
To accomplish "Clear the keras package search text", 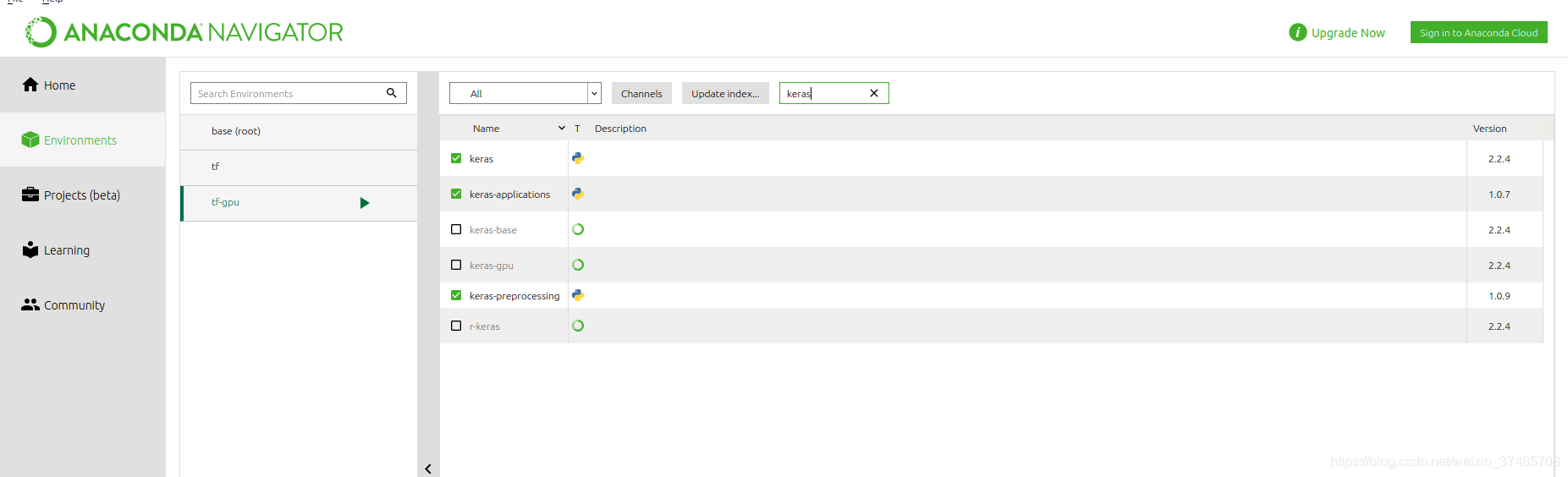I will pos(874,93).
